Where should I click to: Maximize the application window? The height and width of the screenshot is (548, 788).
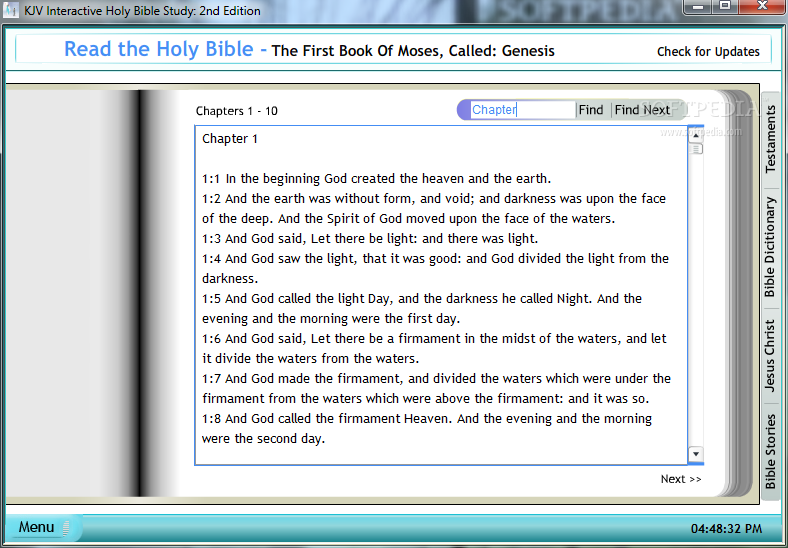click(725, 7)
